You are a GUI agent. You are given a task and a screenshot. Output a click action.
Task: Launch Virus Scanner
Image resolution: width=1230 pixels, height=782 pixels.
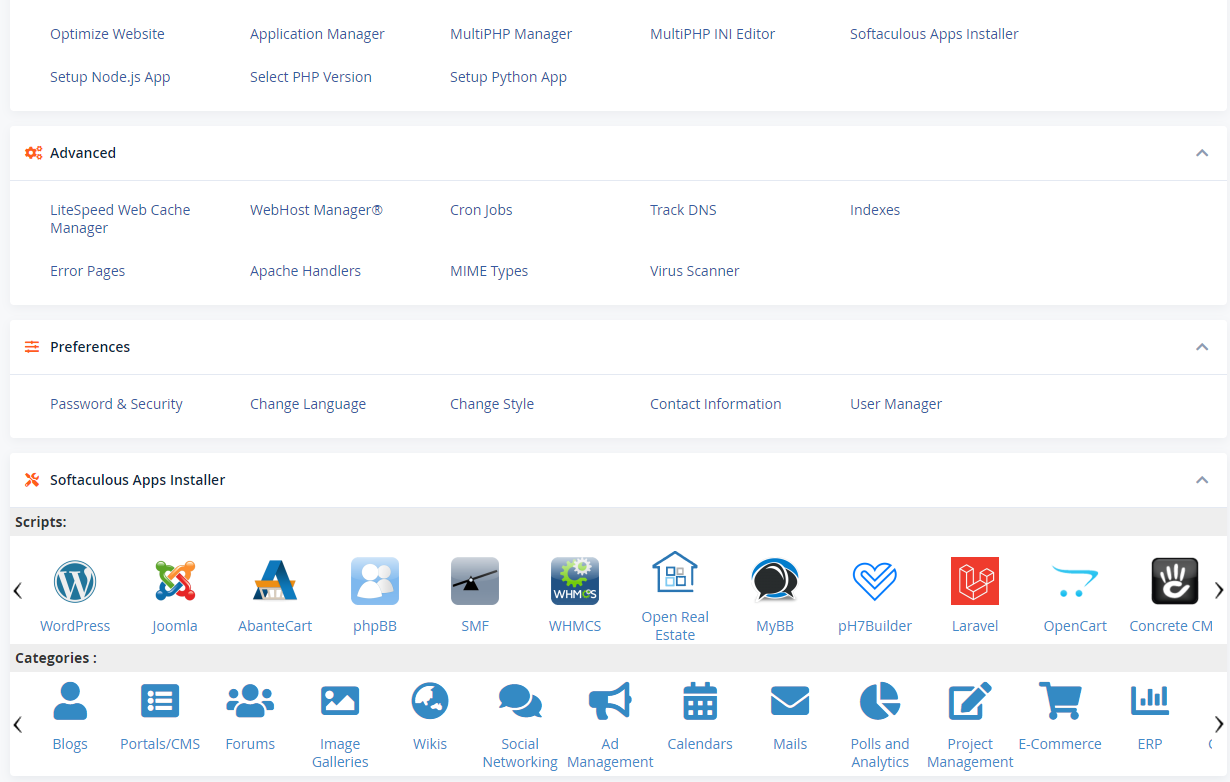click(695, 271)
